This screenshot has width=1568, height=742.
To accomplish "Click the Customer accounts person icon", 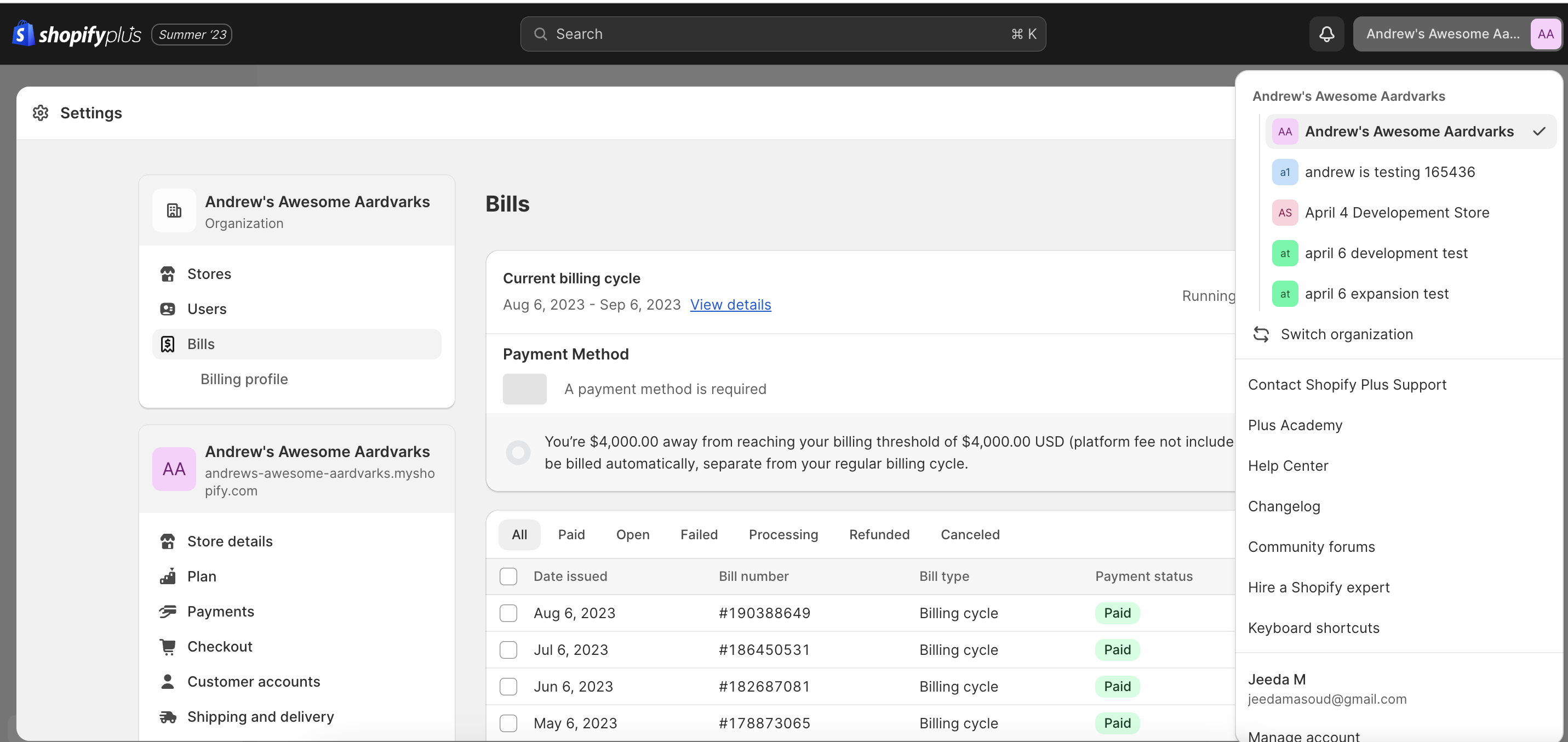I will click(x=168, y=681).
